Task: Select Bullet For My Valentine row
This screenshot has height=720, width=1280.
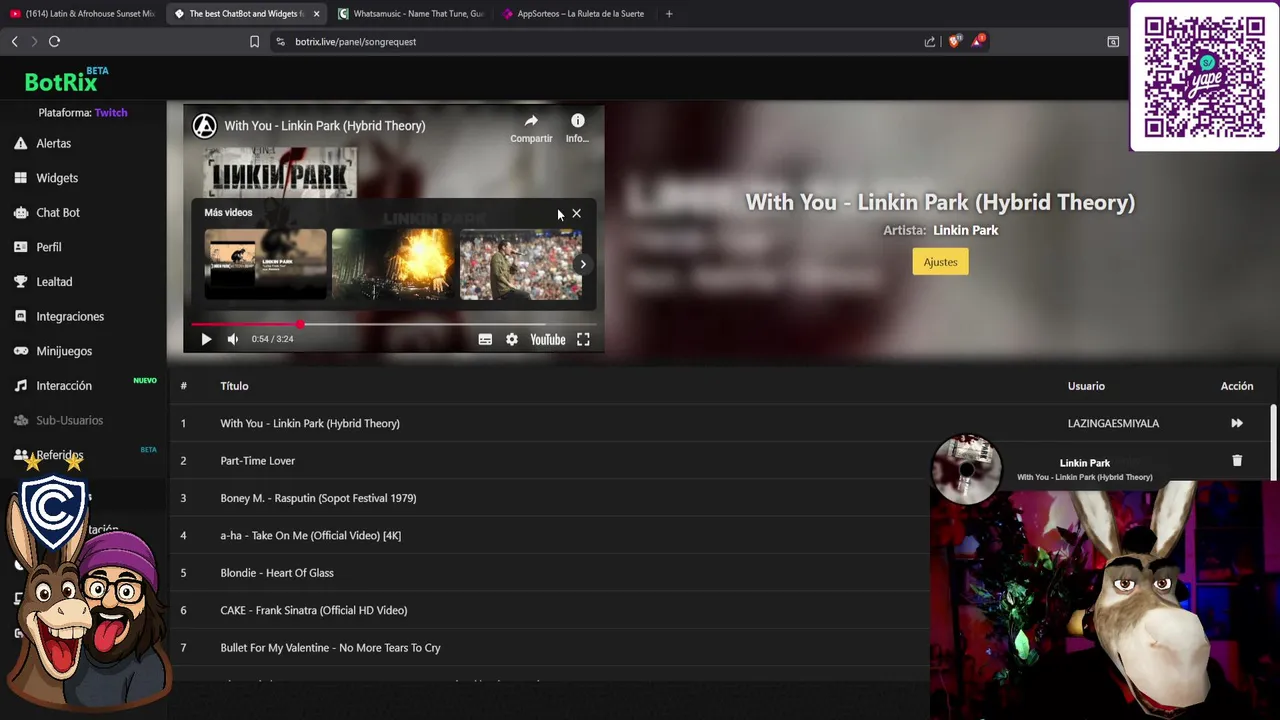Action: tap(548, 648)
